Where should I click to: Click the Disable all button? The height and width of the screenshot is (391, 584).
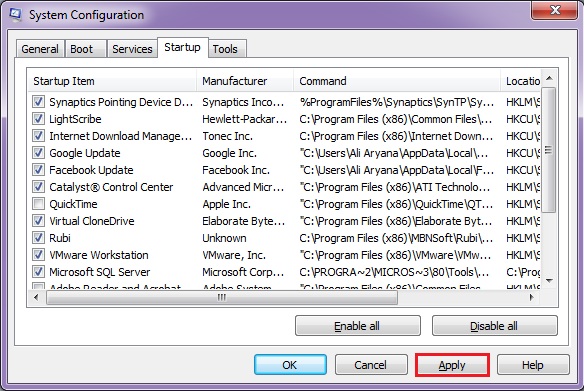pyautogui.click(x=495, y=326)
